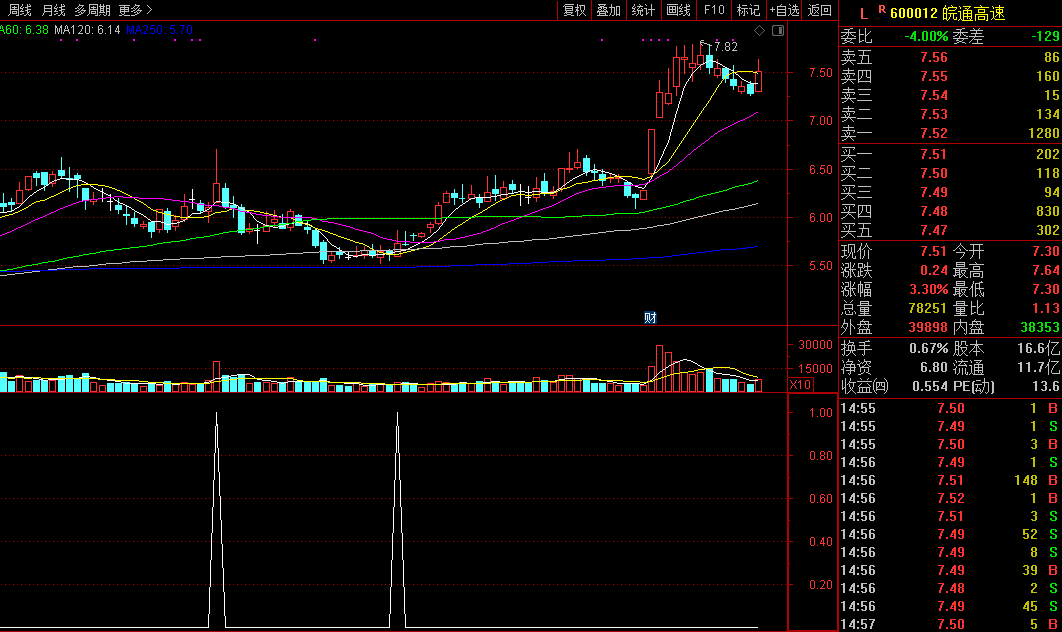Click the R margin-trading mark by 600012

(x=882, y=9)
